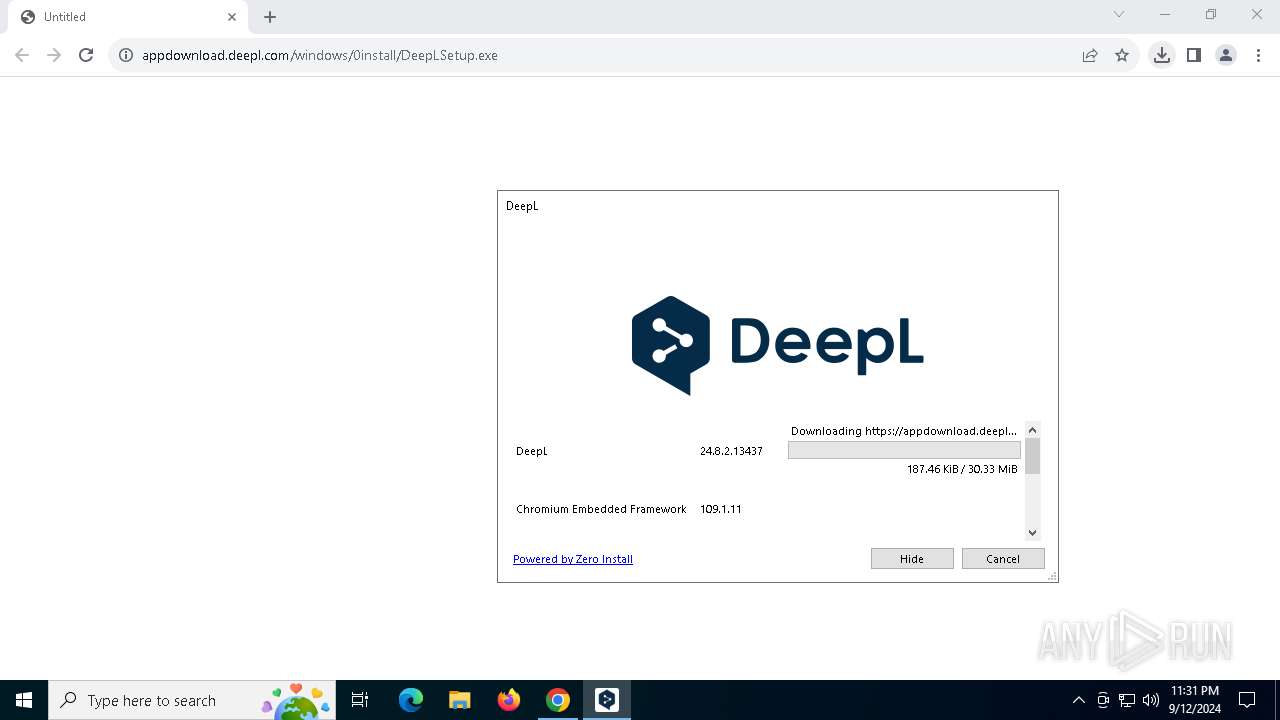Toggle Chrome side panel
Screen dimensions: 1280x720
[x=1193, y=55]
